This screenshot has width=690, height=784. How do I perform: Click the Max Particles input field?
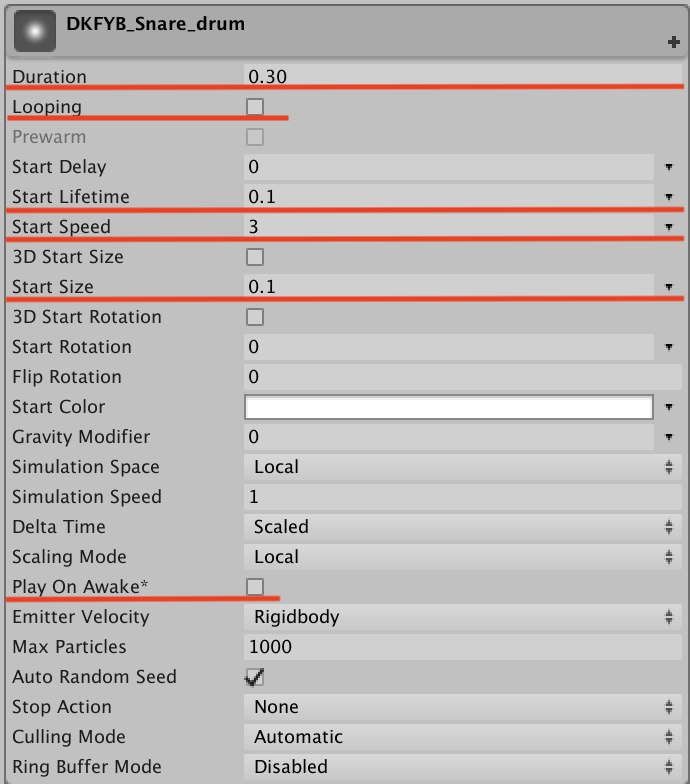click(x=460, y=647)
